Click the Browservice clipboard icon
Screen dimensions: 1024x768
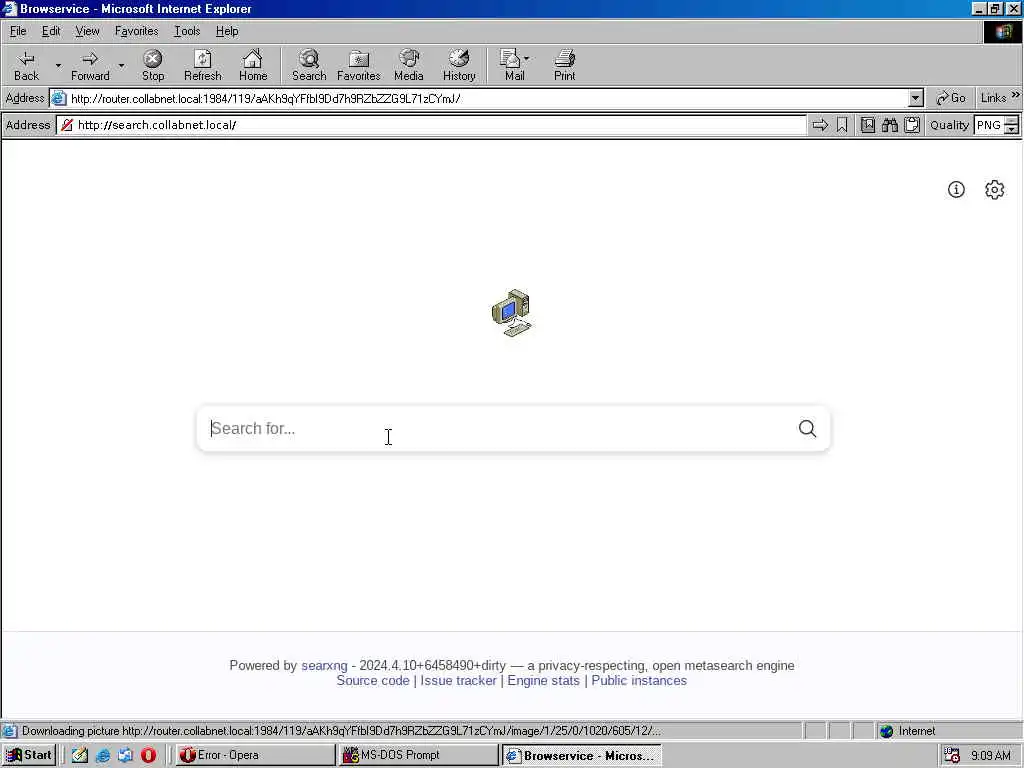pos(912,125)
